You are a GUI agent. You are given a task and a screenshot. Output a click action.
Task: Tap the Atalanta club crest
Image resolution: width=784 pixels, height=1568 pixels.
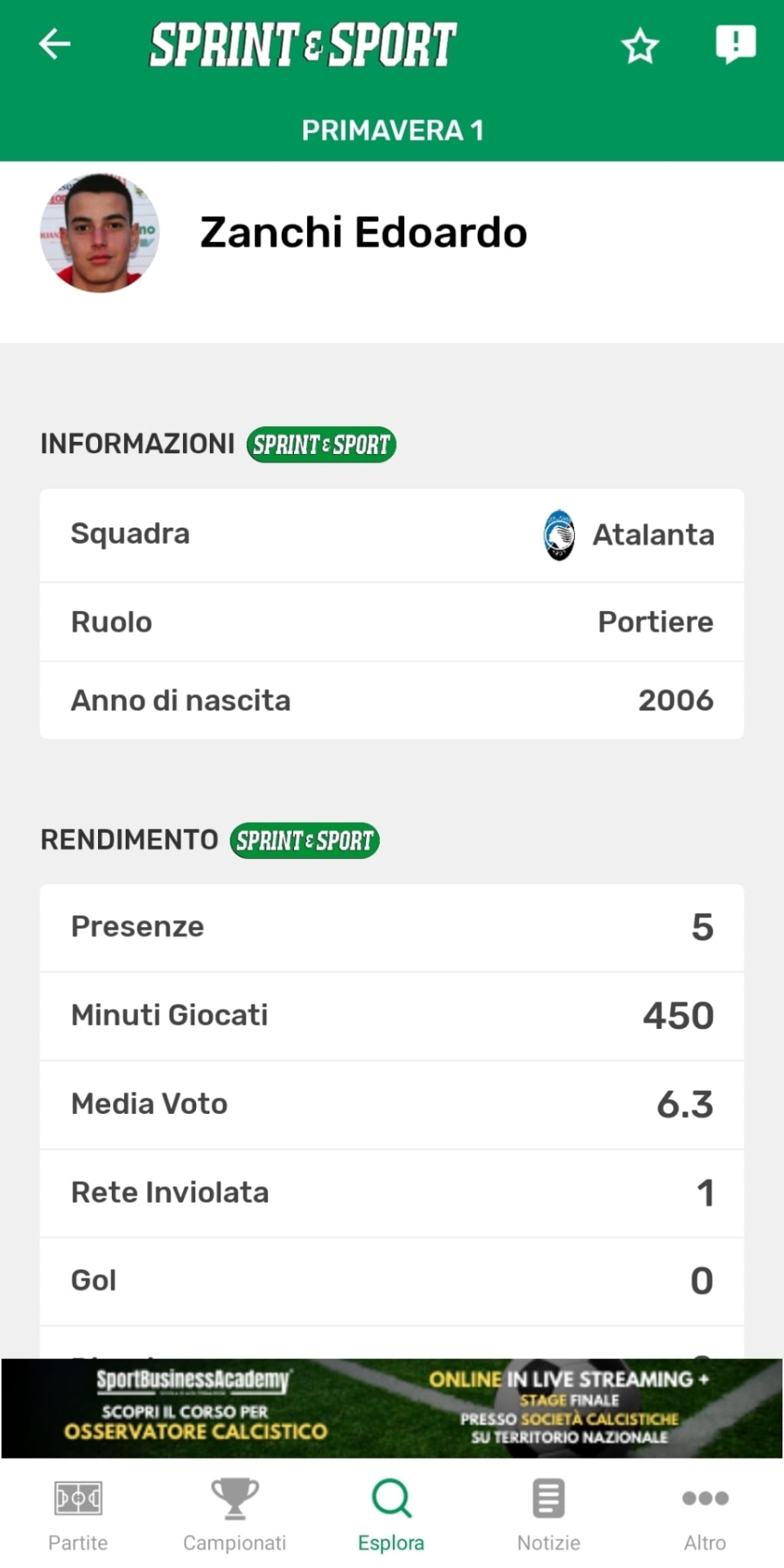pyautogui.click(x=559, y=535)
